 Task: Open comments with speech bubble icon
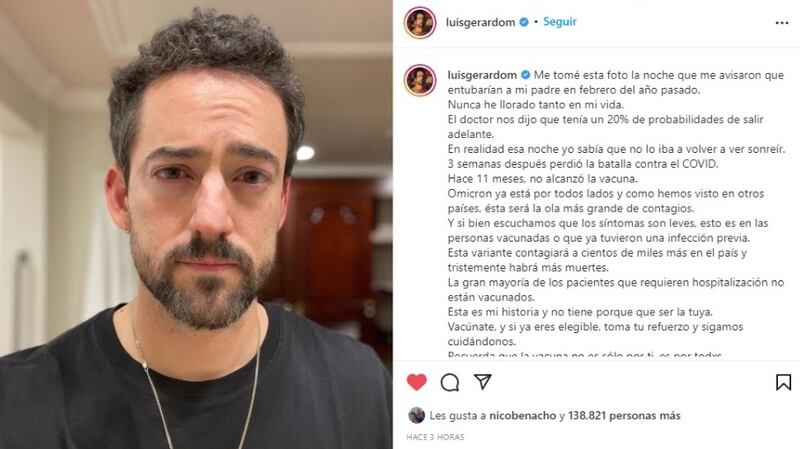[449, 382]
